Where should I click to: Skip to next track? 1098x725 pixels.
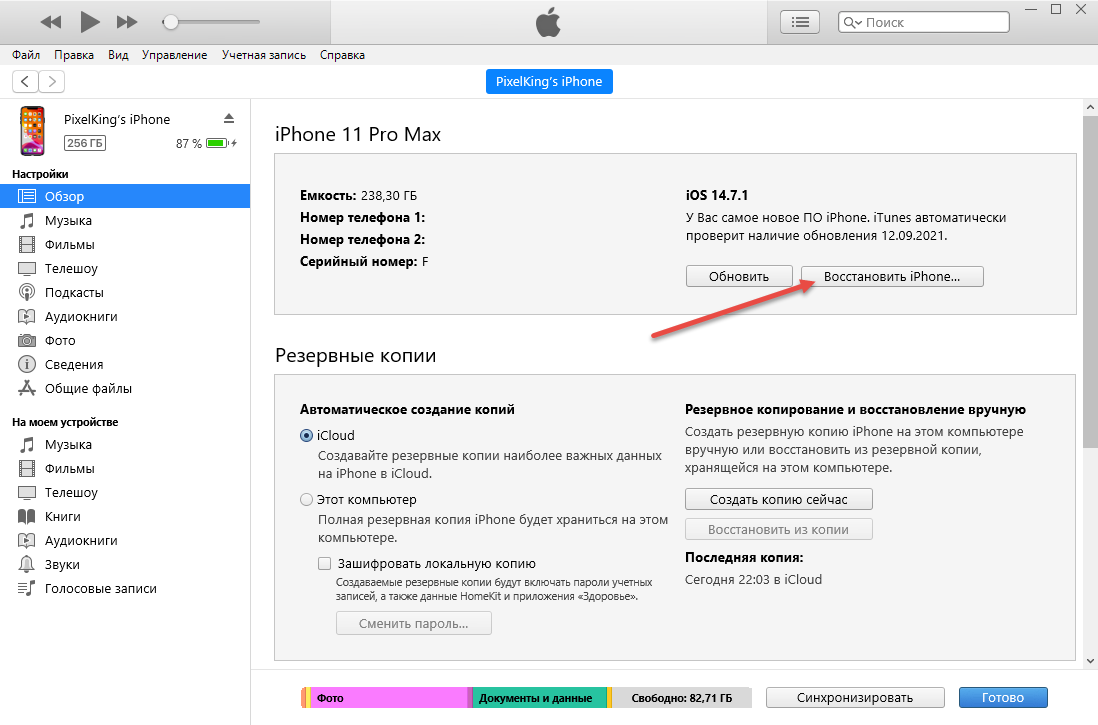(x=127, y=21)
